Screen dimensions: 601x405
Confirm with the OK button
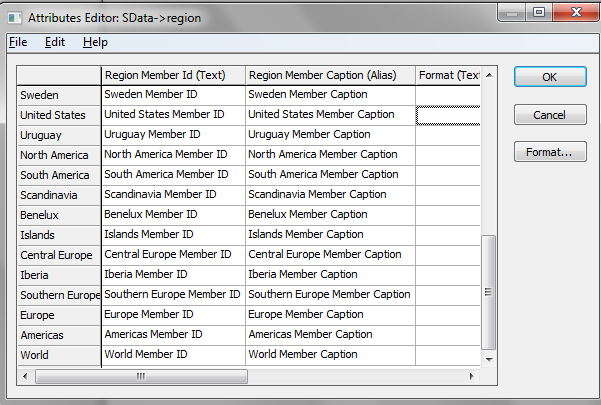550,77
